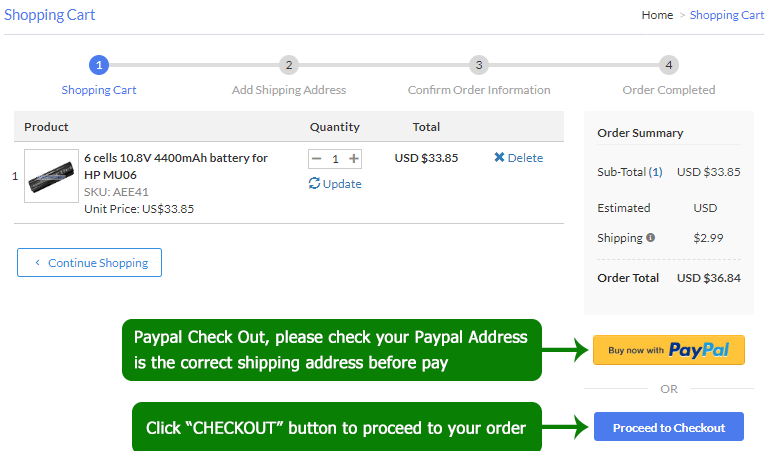Remove item using Delete link text

coord(525,158)
